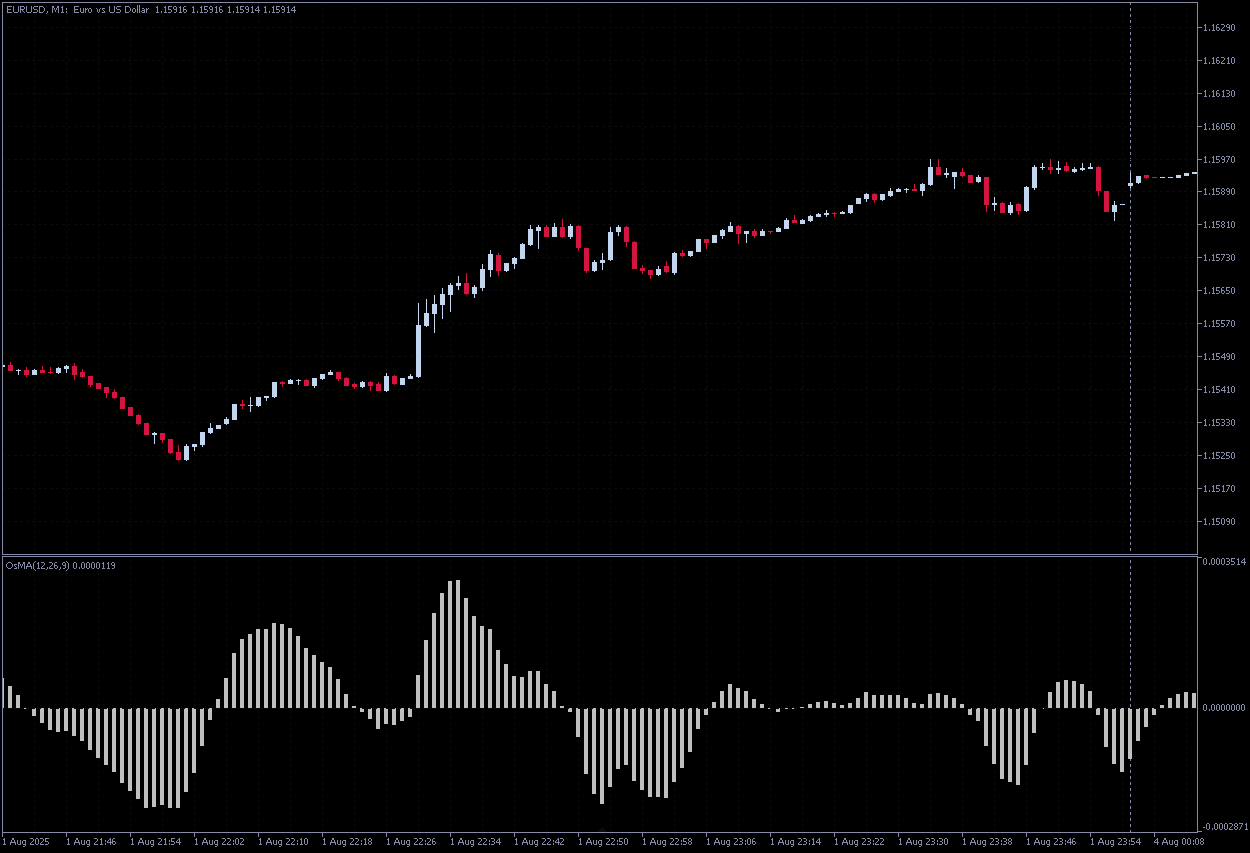Viewport: 1250px width, 853px height.
Task: Click the 1 Aug 2025 date label
Action: click(x=28, y=842)
